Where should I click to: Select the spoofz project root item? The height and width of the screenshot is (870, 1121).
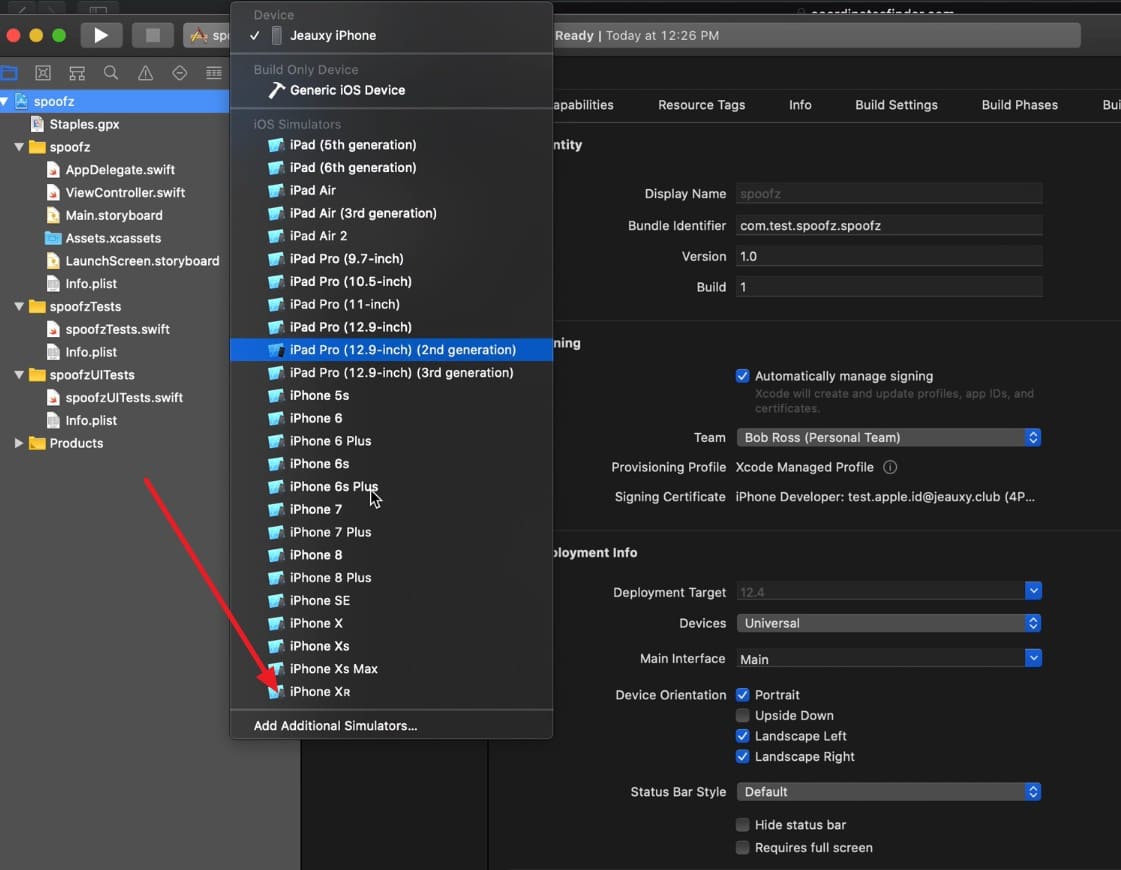coord(114,102)
